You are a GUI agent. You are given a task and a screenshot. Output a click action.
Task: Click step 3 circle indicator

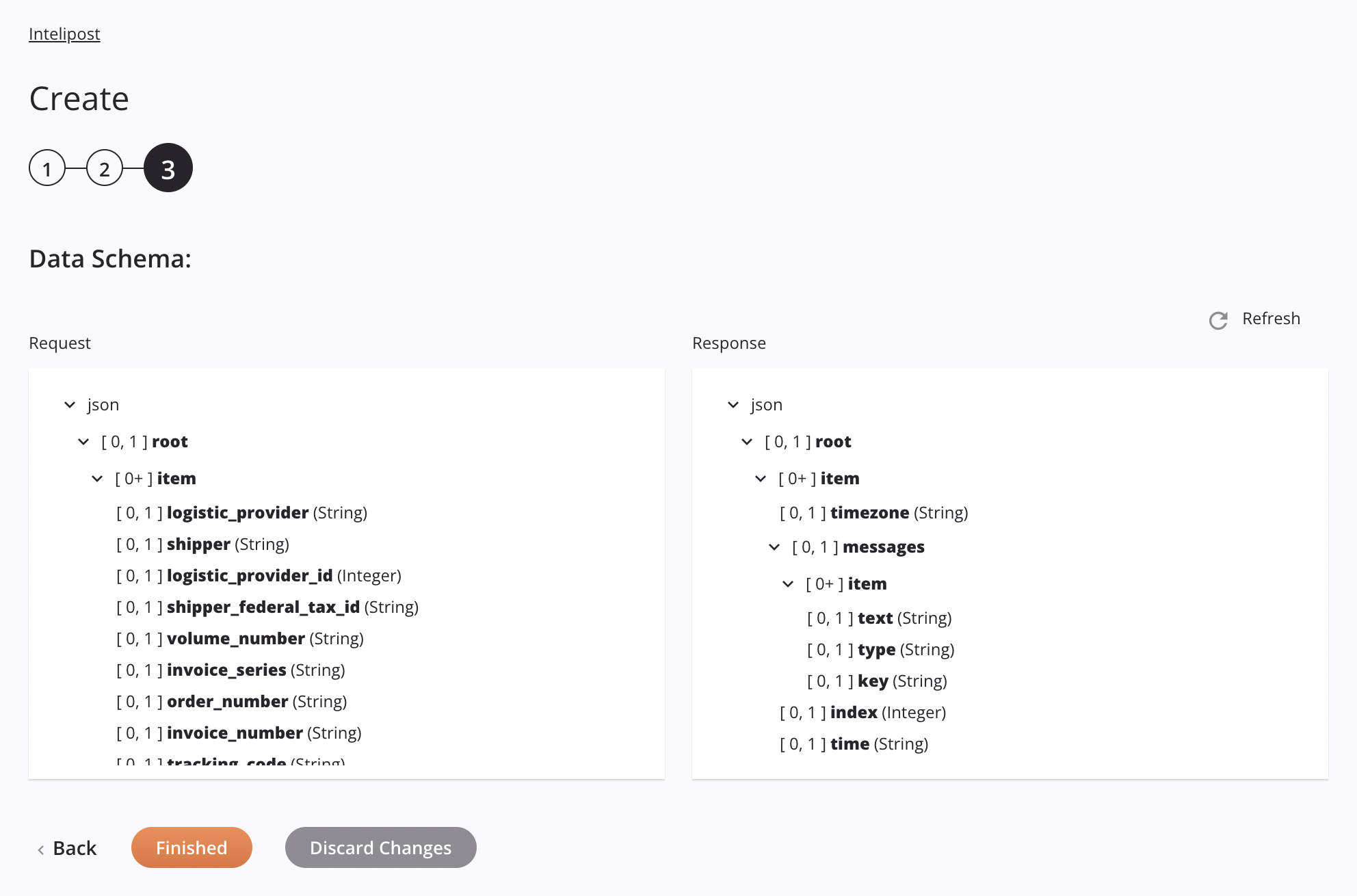point(167,167)
